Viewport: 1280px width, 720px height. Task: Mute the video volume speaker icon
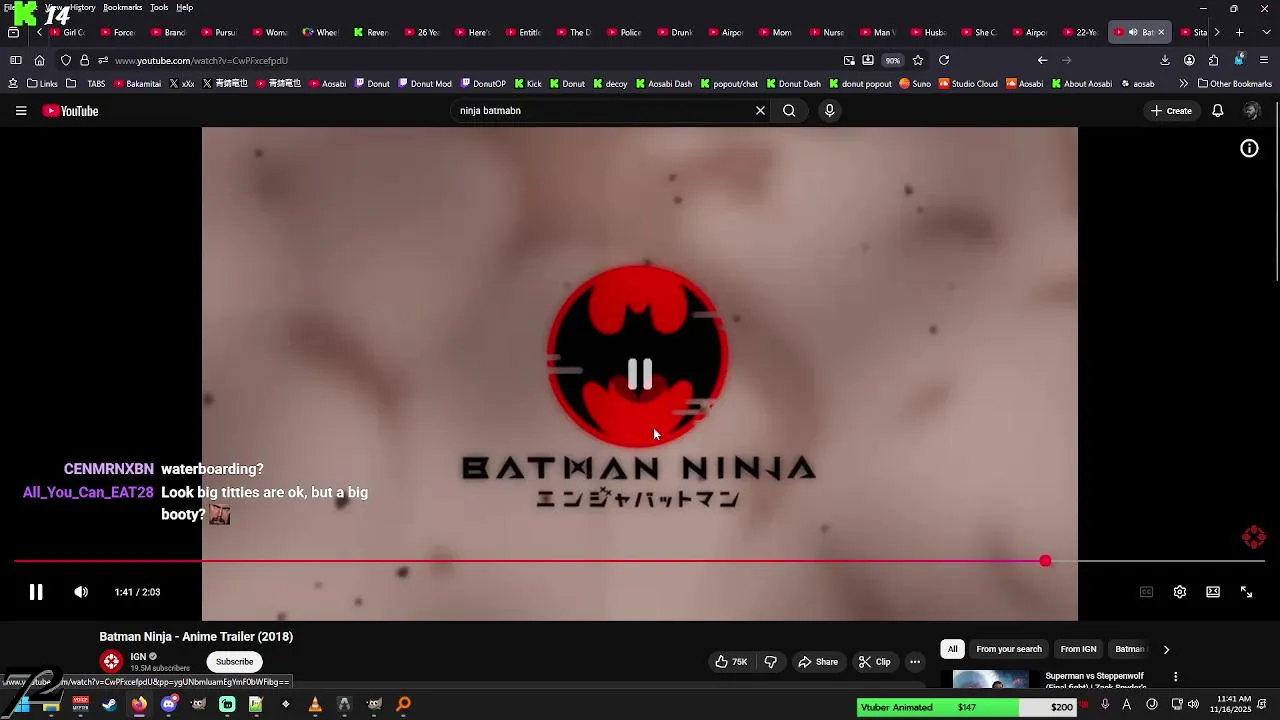(x=81, y=592)
